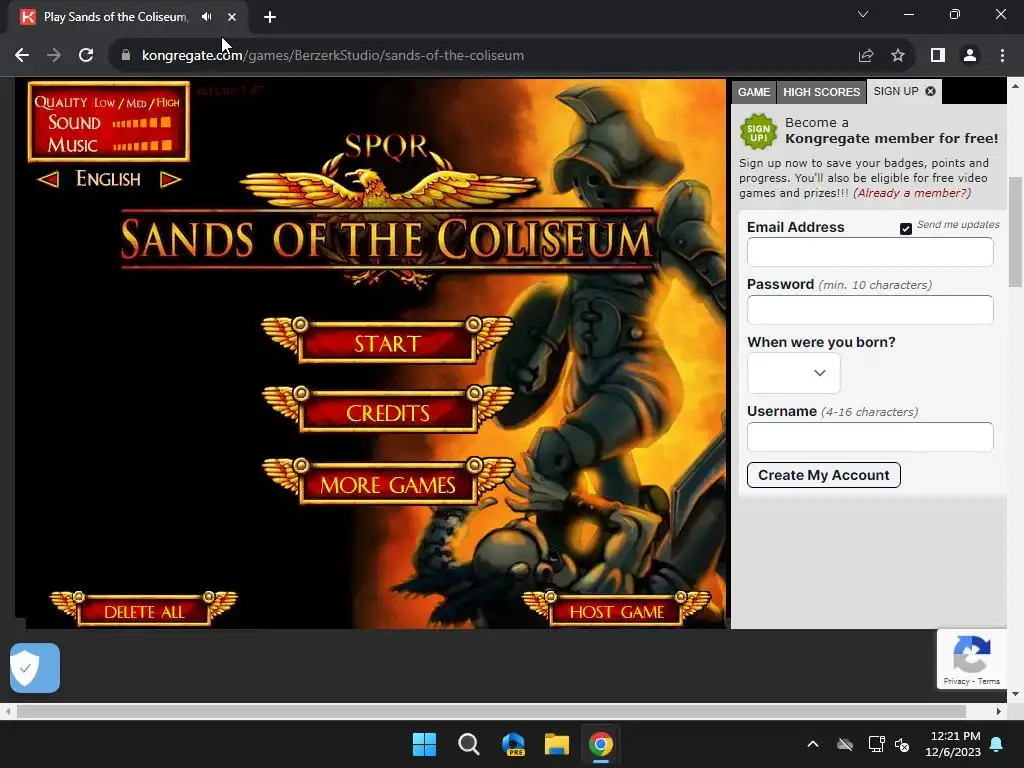Open the notifications bell icon
The width and height of the screenshot is (1024, 768).
click(997, 744)
